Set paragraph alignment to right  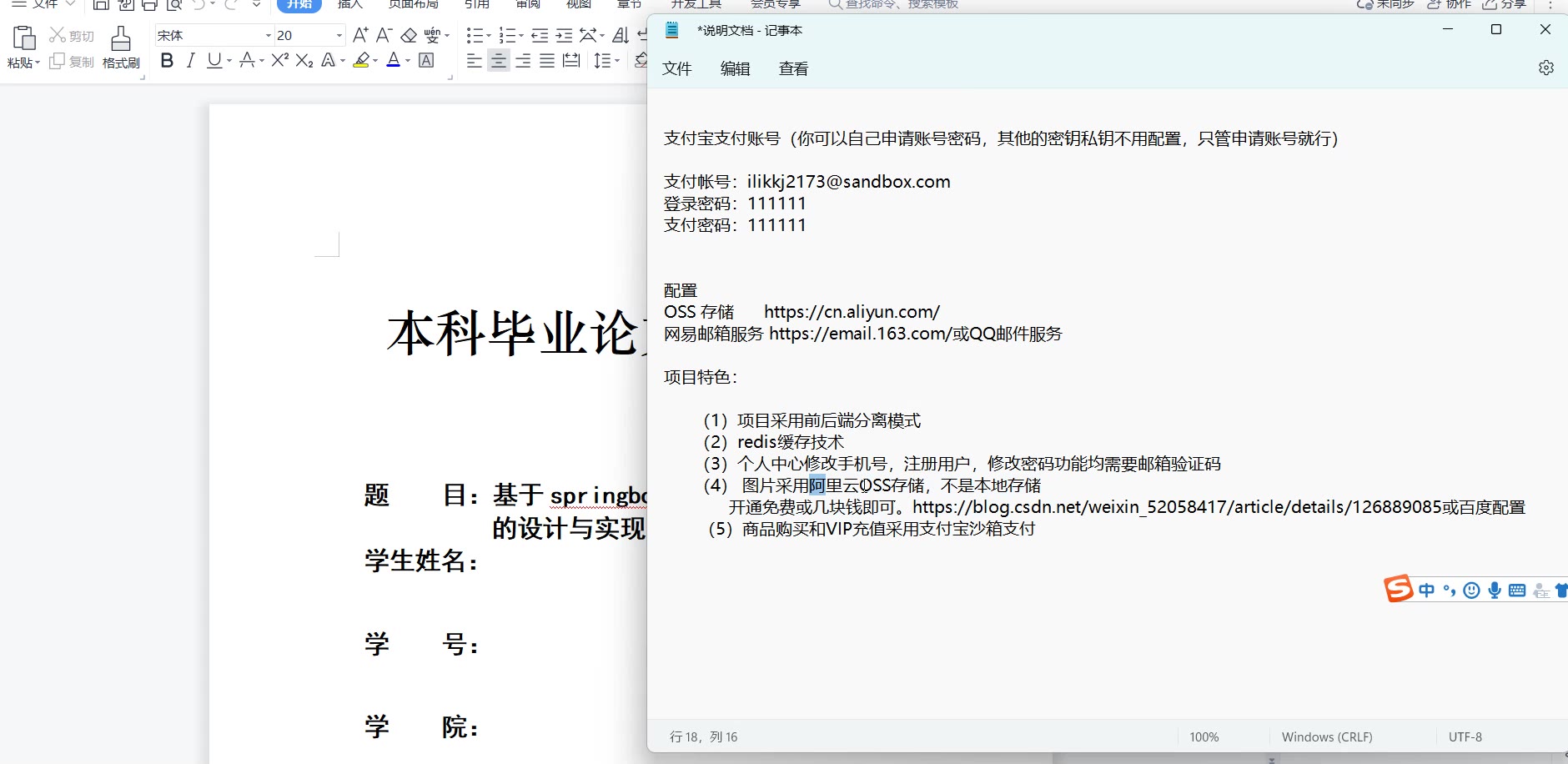523,60
